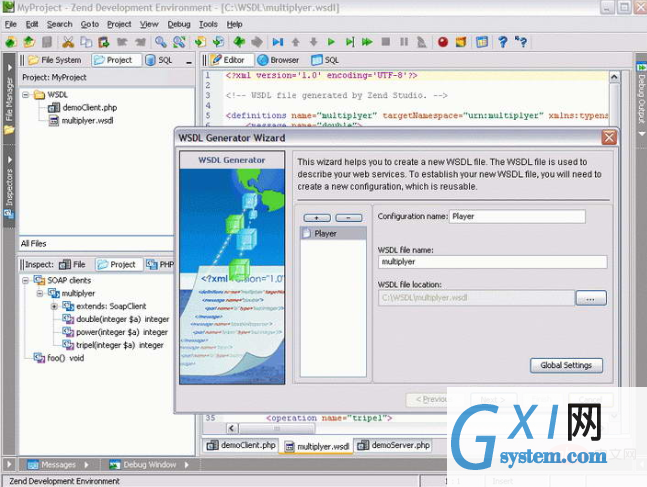Open the File menu
The image size is (647, 487).
(x=11, y=24)
